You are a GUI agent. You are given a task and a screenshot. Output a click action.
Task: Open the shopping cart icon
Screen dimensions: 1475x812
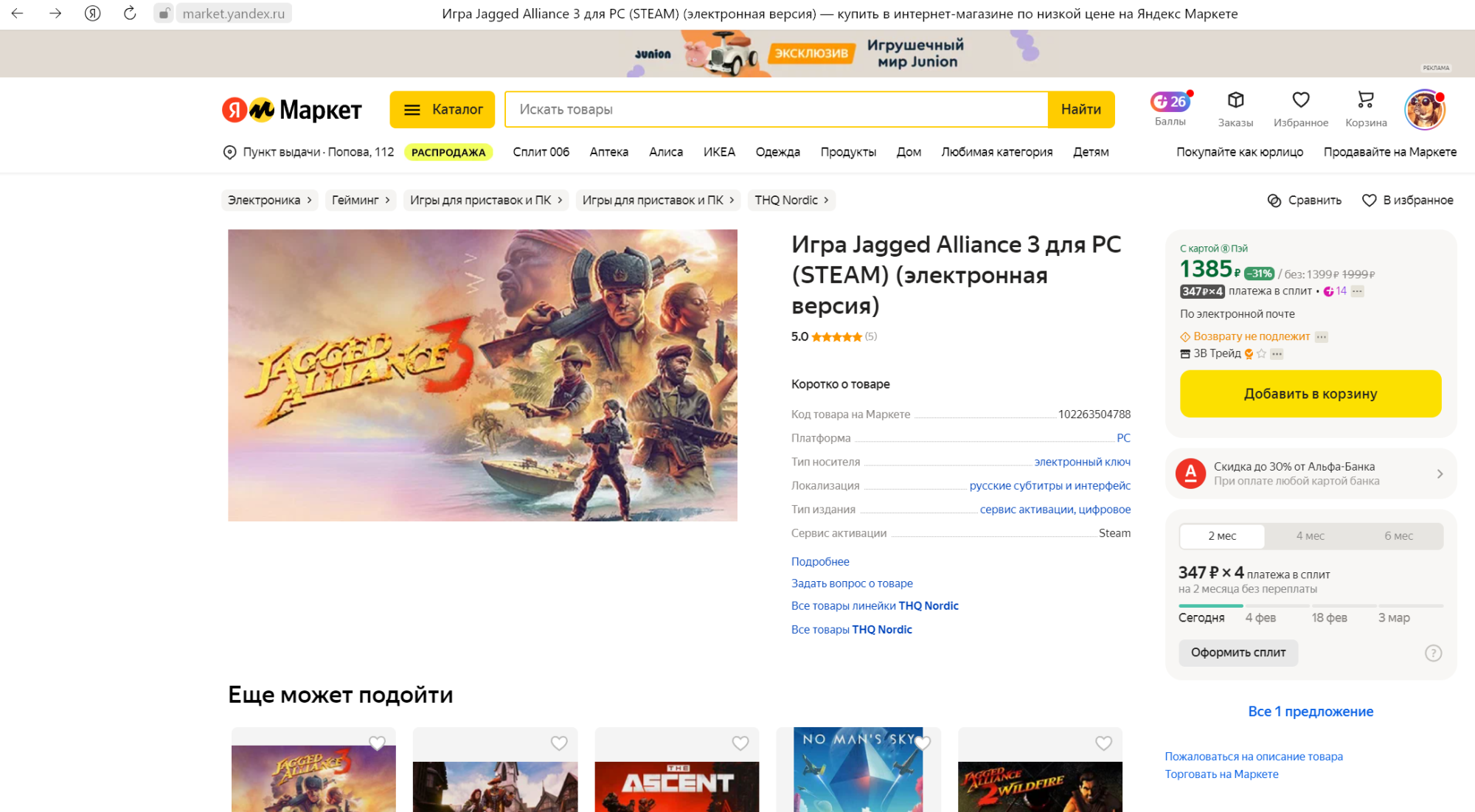pos(1365,100)
